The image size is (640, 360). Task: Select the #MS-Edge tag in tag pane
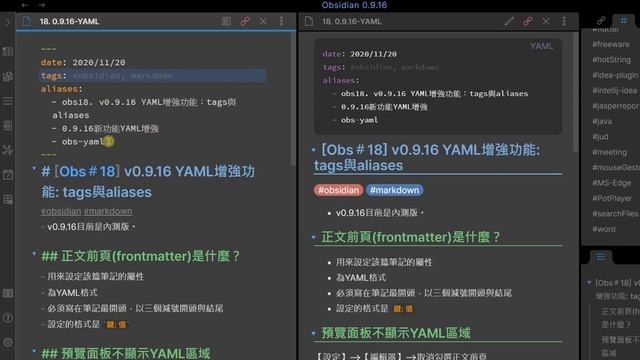pyautogui.click(x=611, y=183)
